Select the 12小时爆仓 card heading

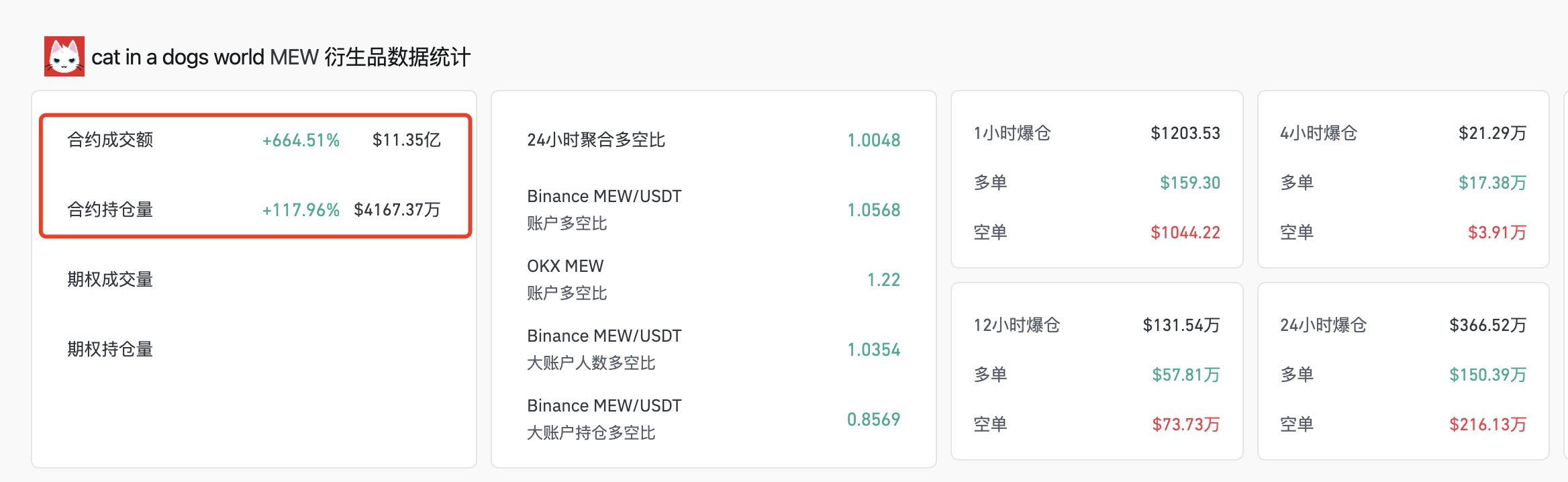point(1017,325)
